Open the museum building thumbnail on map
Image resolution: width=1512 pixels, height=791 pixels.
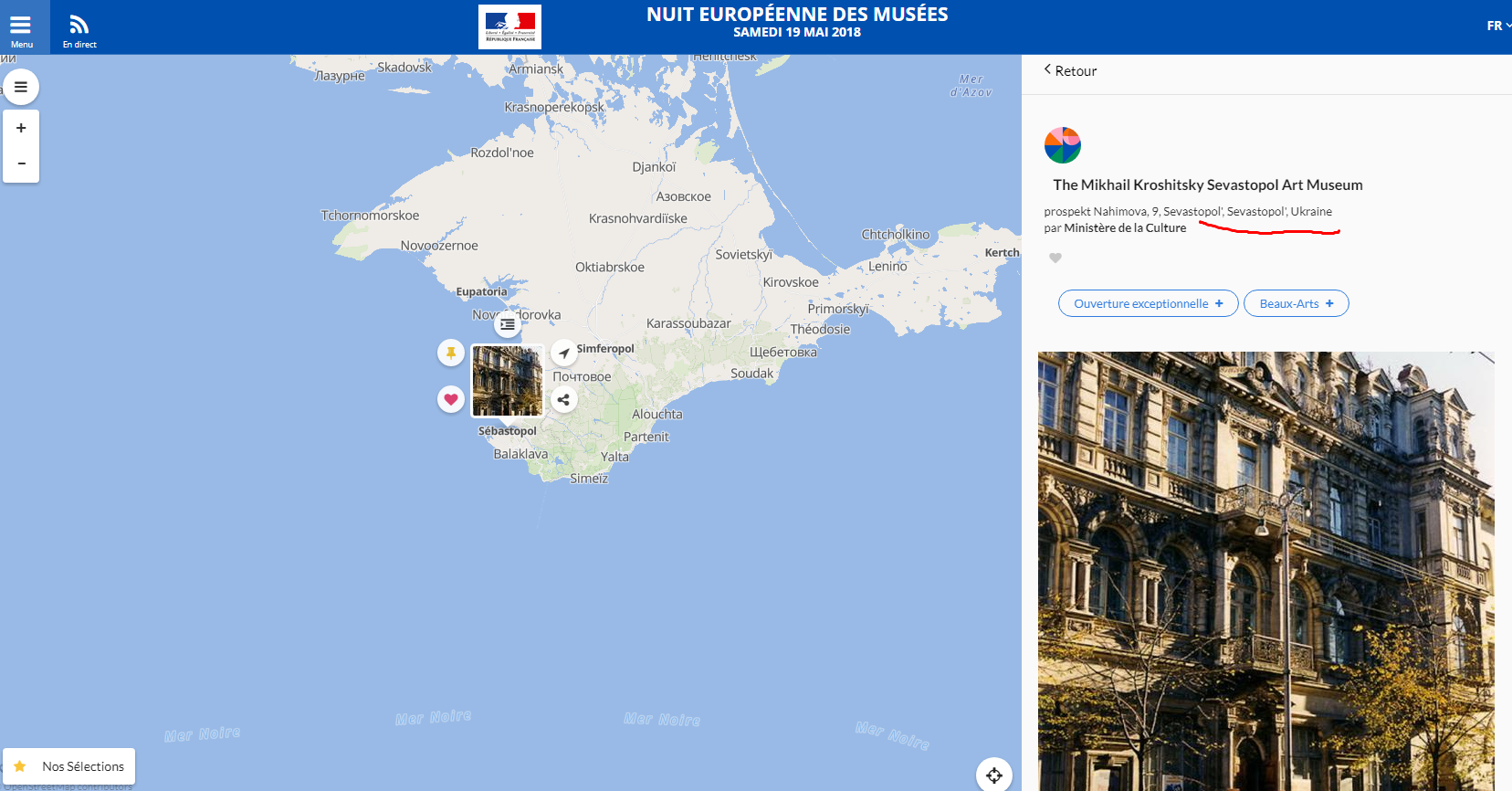[x=508, y=381]
